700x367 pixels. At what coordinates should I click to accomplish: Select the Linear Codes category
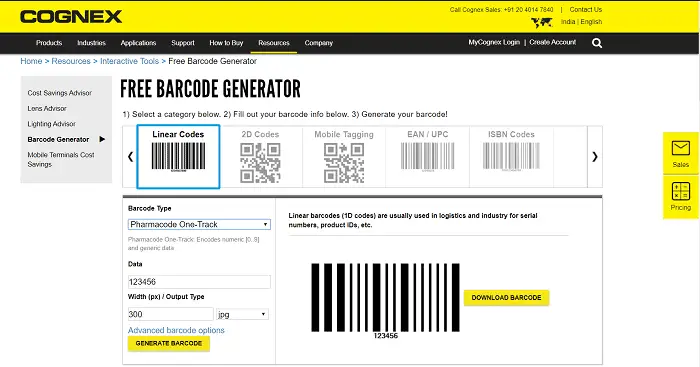(178, 156)
